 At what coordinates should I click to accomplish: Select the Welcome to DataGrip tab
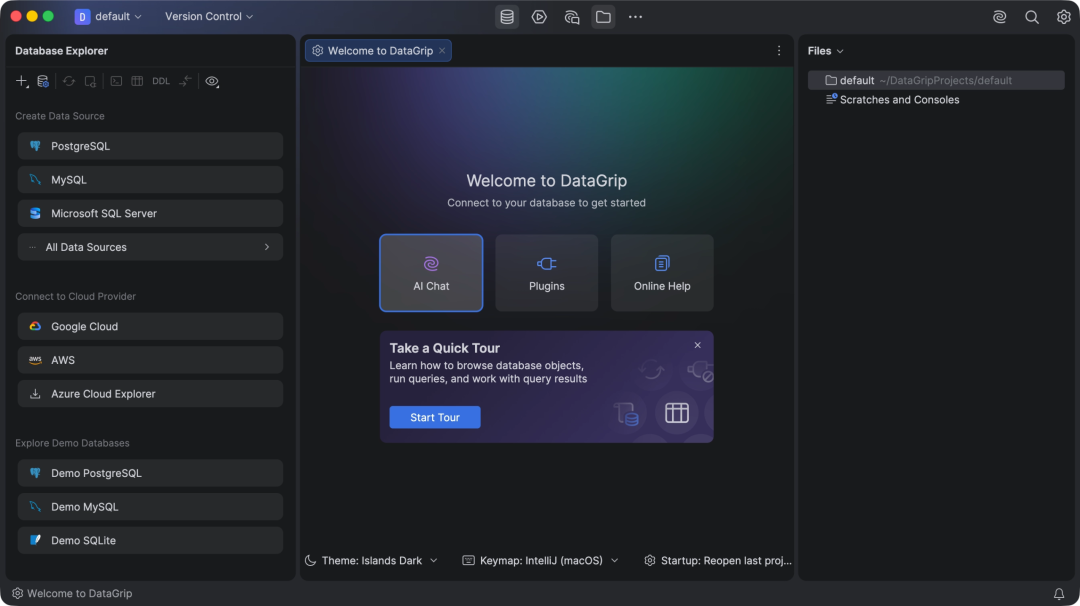[378, 51]
